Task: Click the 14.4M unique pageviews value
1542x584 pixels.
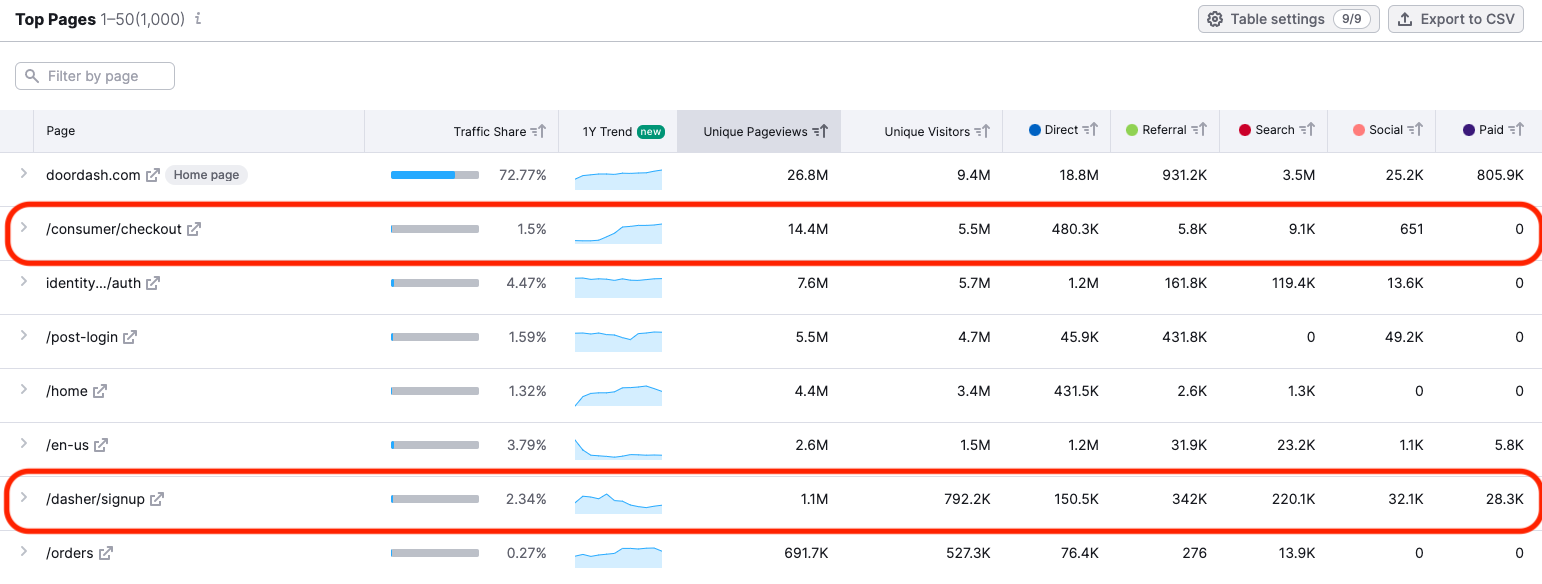Action: [808, 229]
